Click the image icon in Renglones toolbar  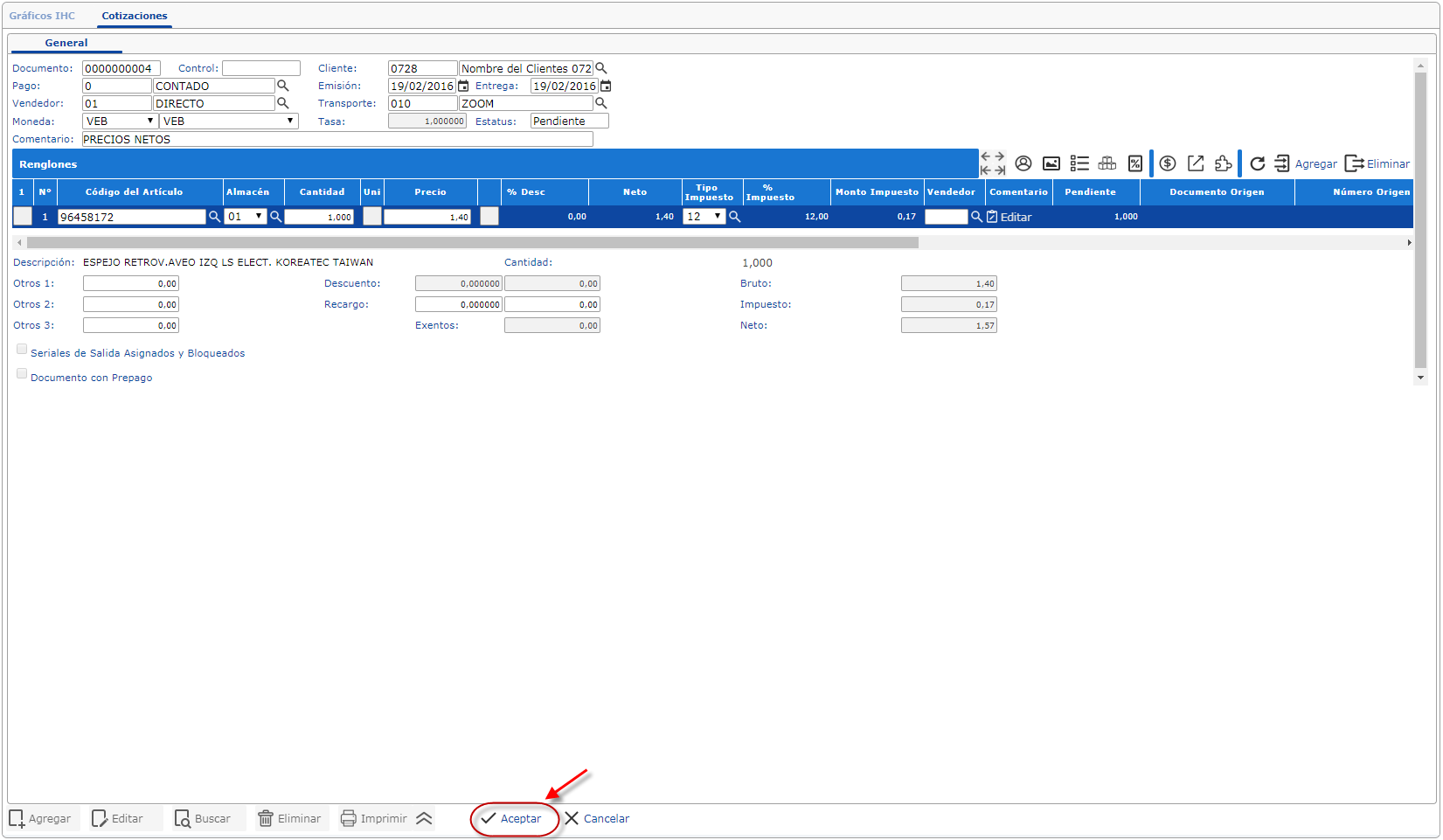[x=1051, y=163]
